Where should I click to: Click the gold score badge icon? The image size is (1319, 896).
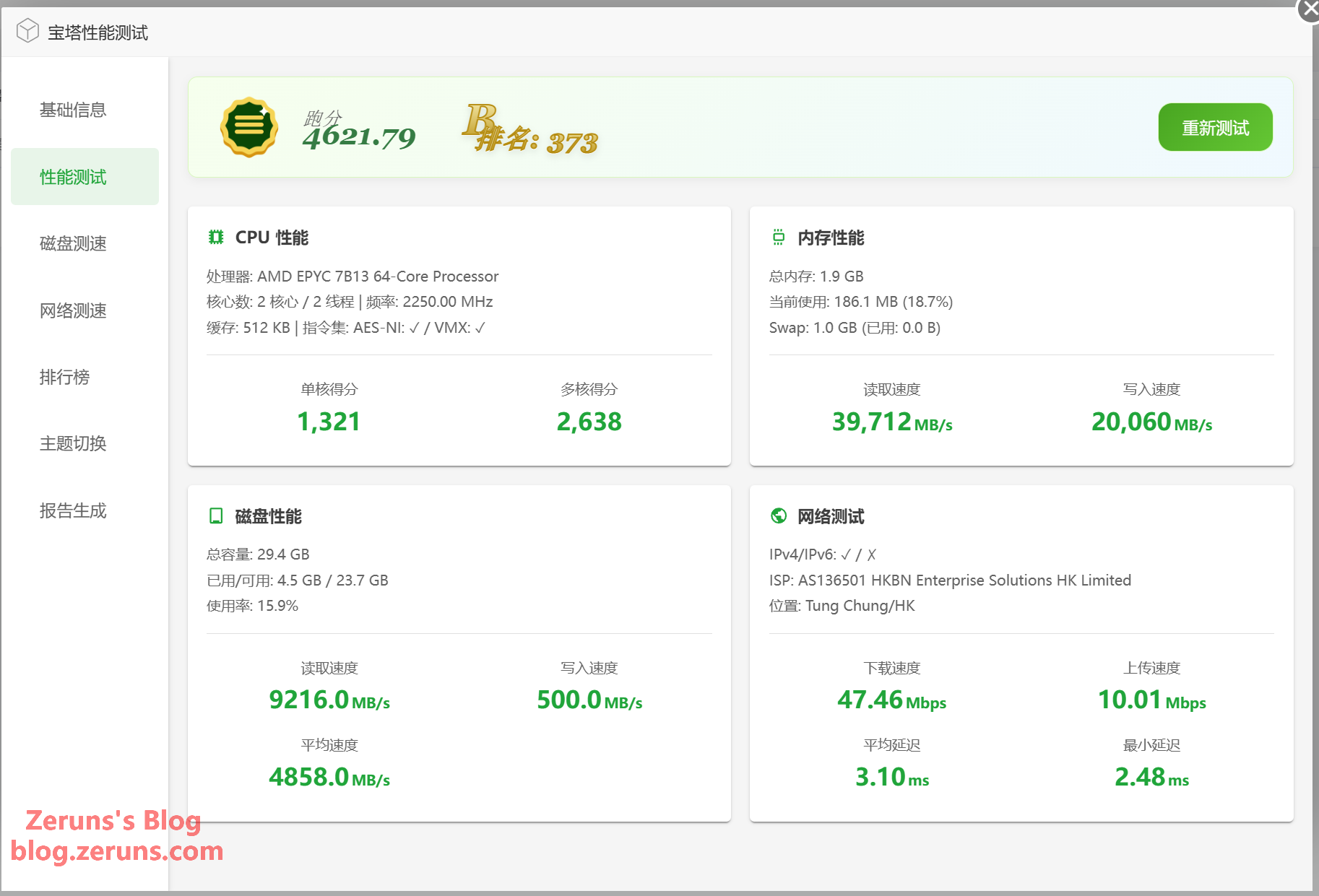[249, 127]
